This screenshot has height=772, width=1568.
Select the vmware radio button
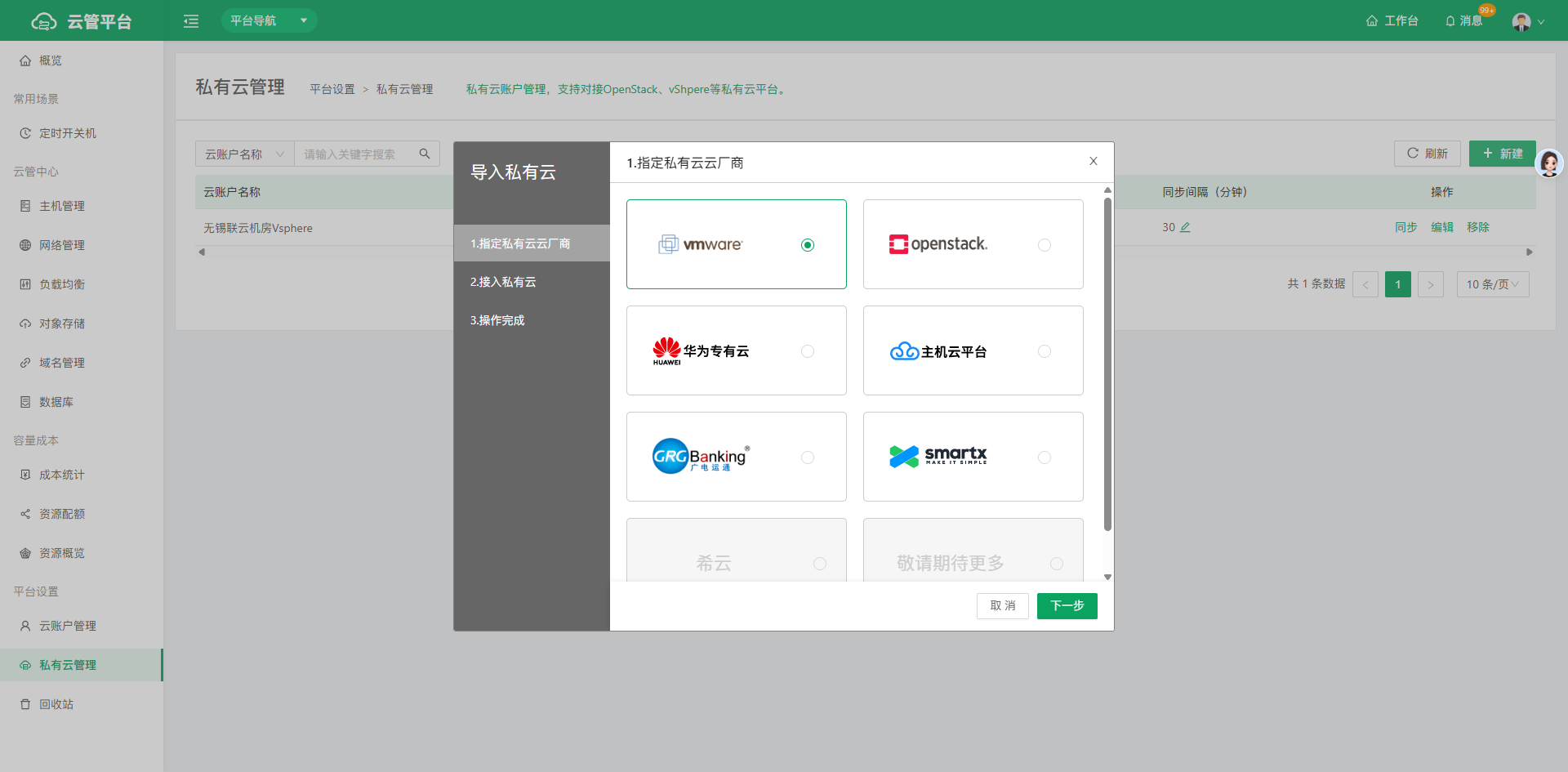pyautogui.click(x=808, y=245)
